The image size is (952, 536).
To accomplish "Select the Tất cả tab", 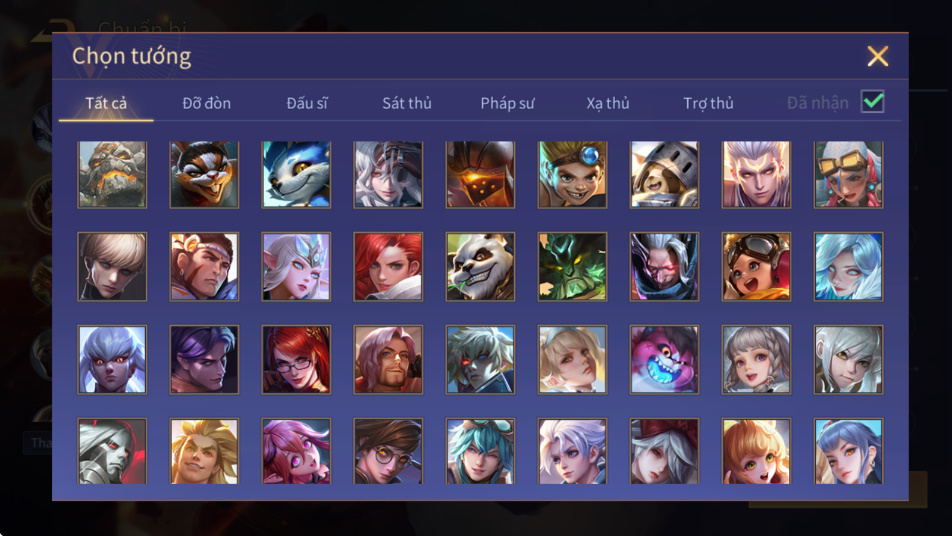I will [106, 103].
